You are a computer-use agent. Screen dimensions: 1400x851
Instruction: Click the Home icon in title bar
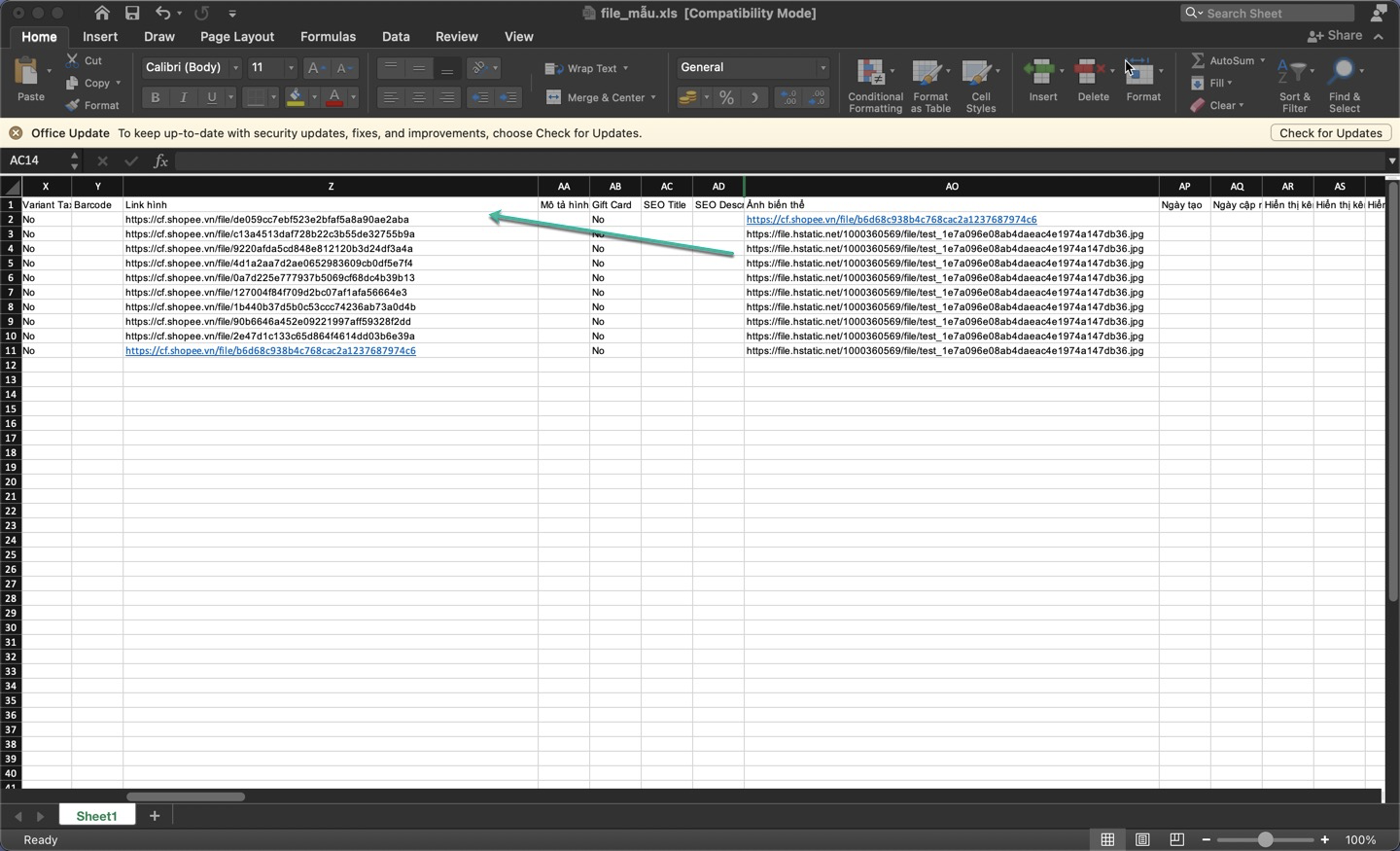coord(102,13)
